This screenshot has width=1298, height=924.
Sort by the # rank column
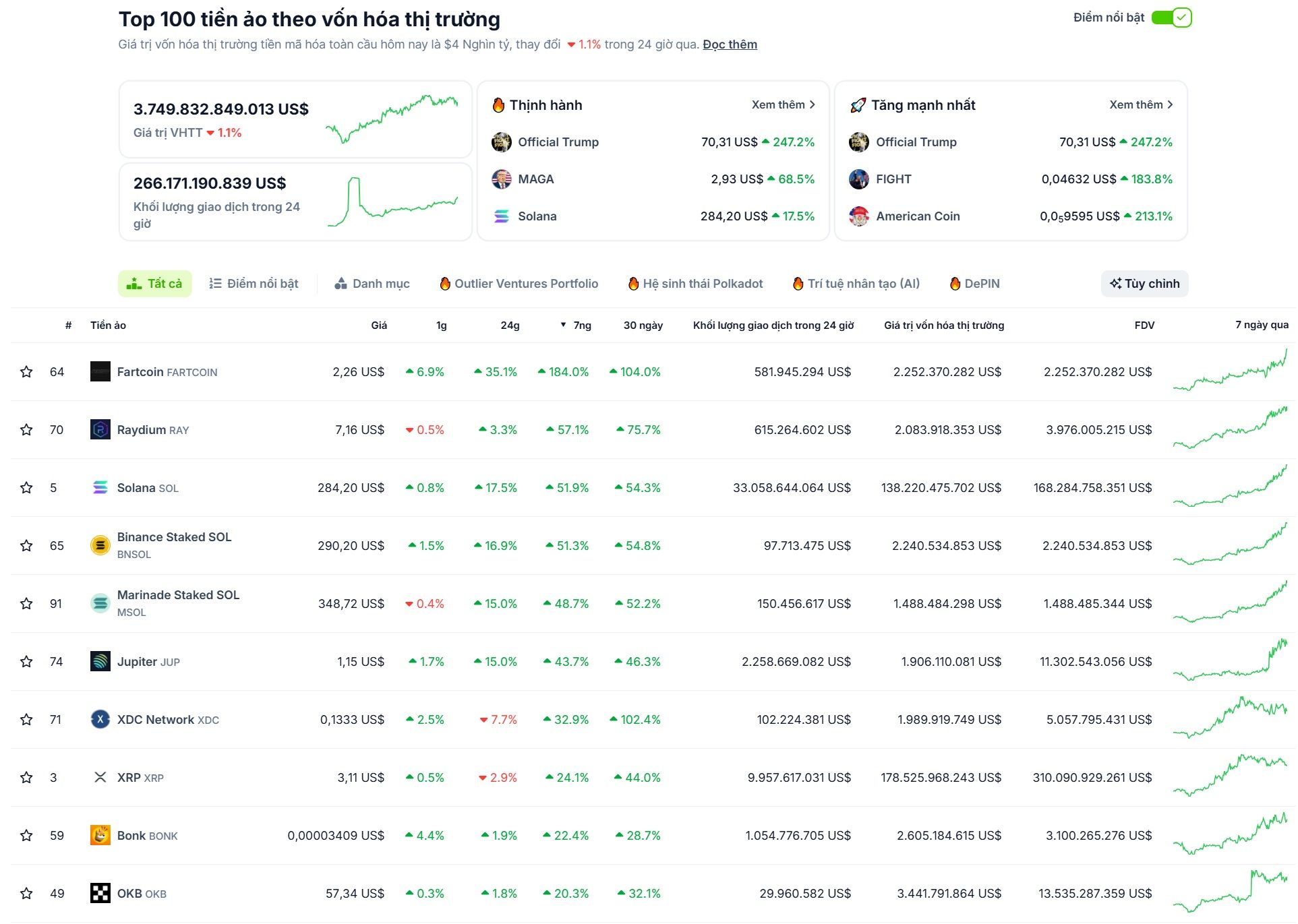tap(68, 325)
